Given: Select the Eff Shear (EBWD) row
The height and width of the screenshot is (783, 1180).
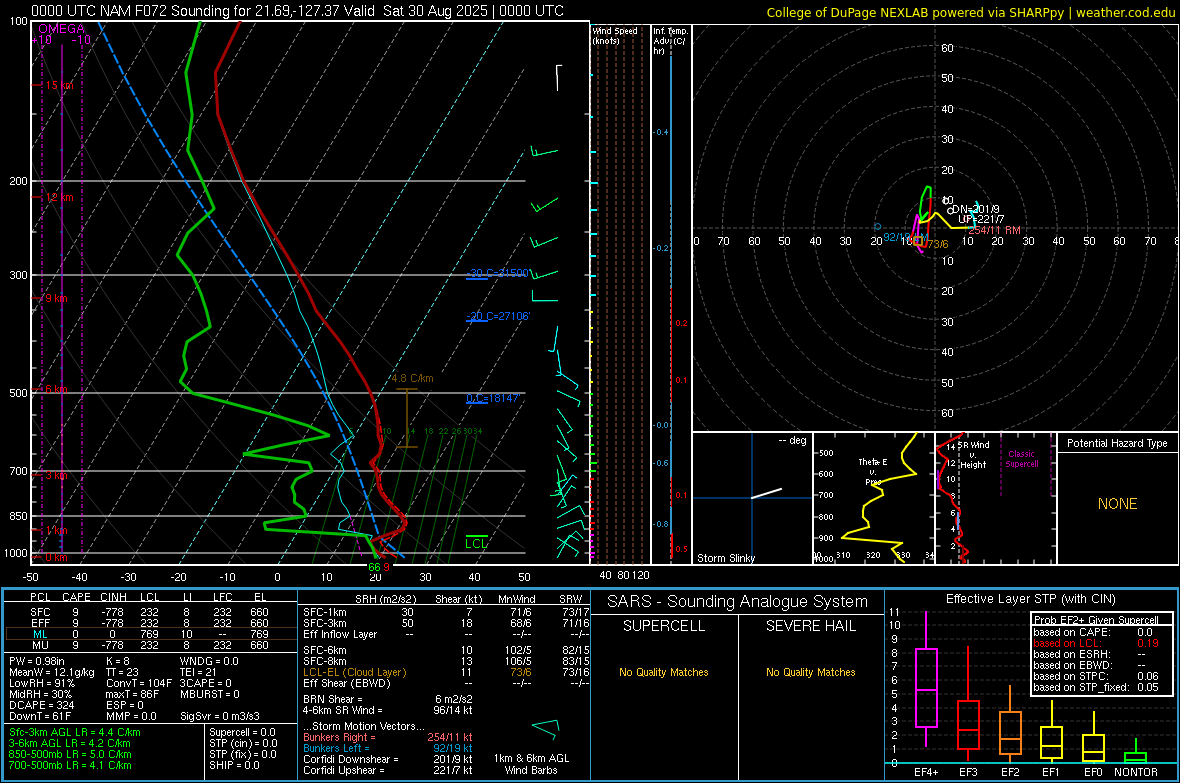Looking at the screenshot, I should click(446, 683).
